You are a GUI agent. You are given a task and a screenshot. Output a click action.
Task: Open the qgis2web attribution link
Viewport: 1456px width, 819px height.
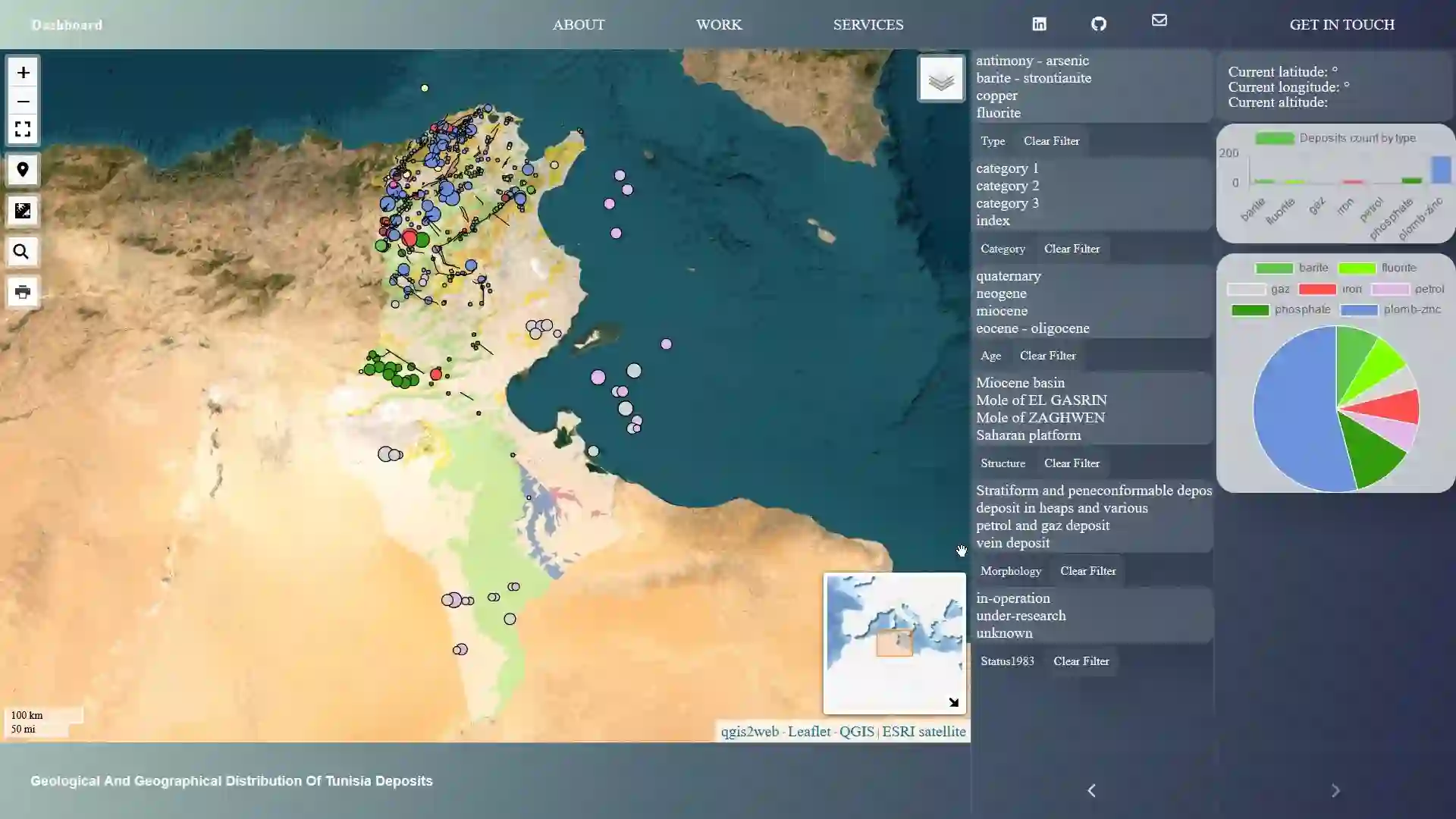[749, 732]
